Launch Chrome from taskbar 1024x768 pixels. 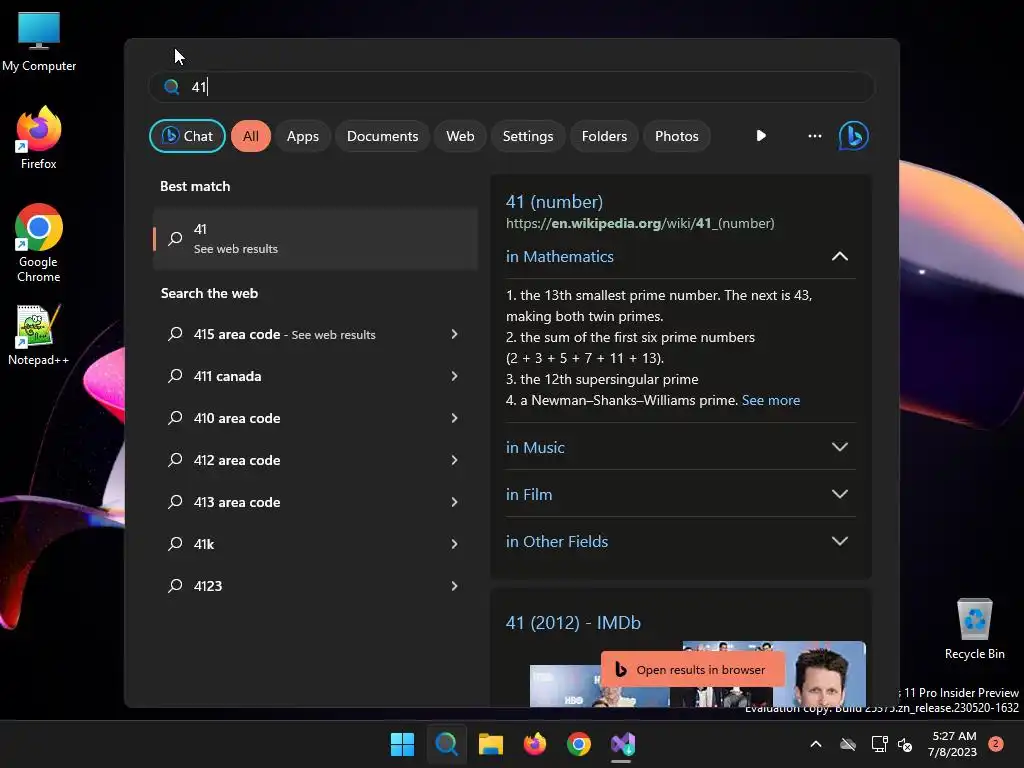click(579, 744)
